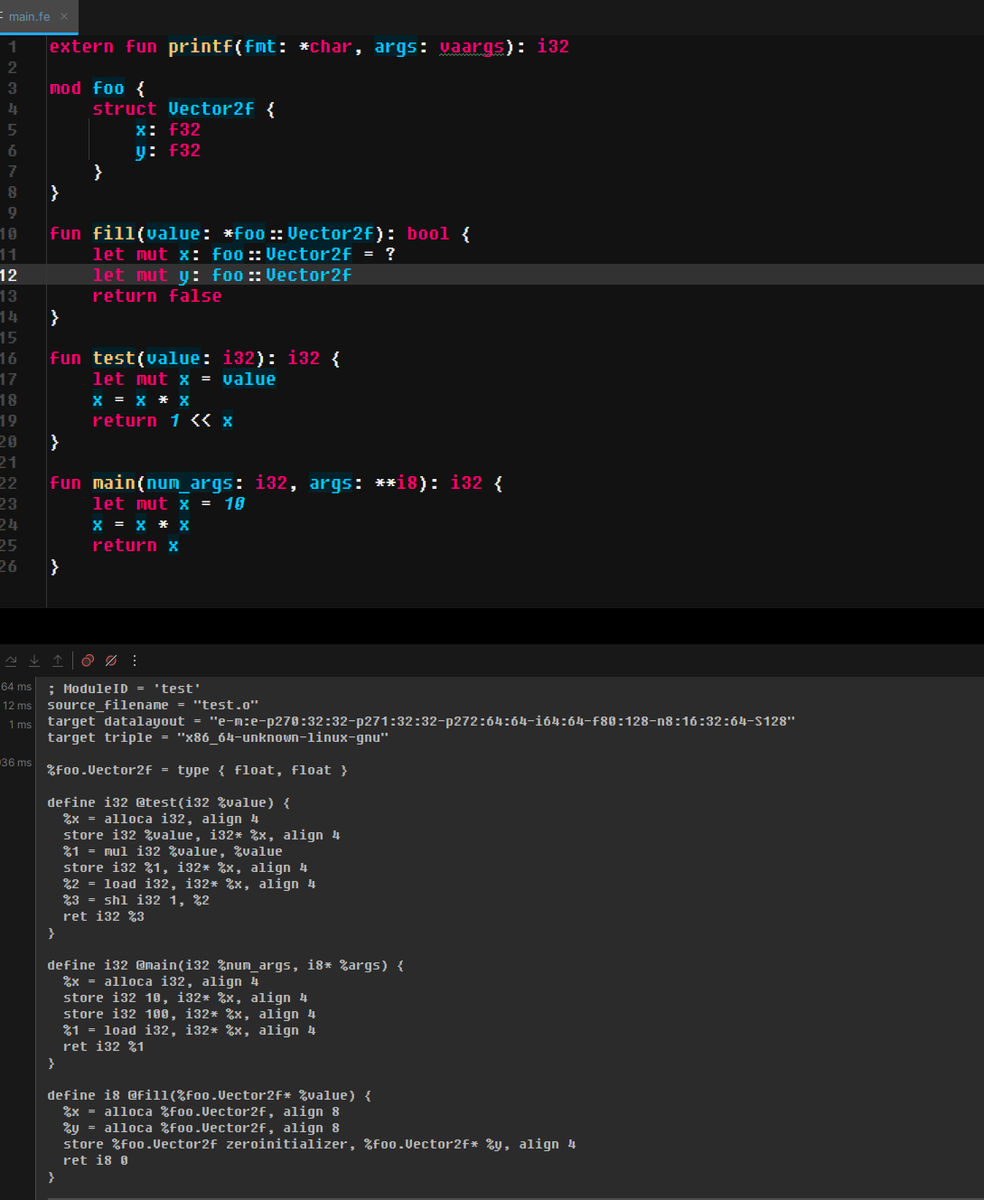Click the 'x: f32' field

[x=168, y=130]
